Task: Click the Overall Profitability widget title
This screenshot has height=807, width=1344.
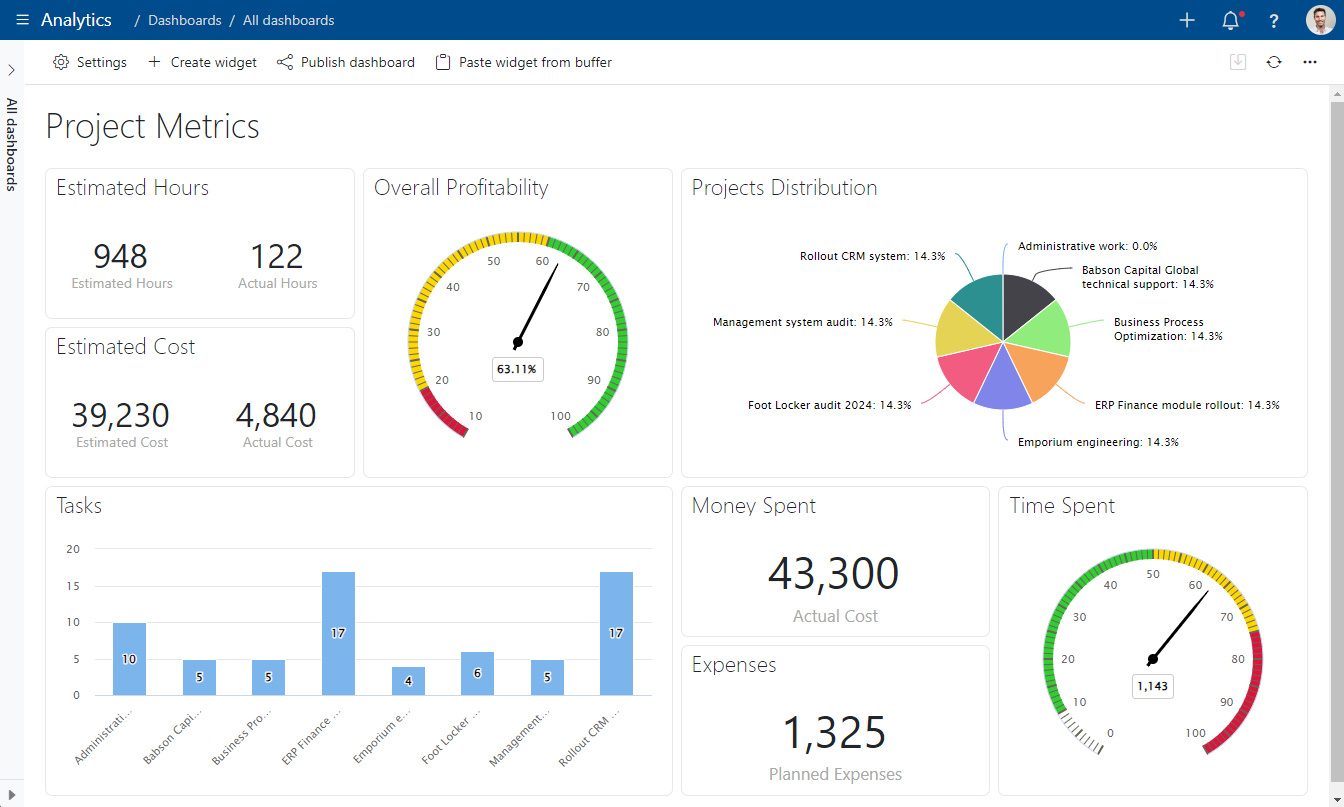Action: (461, 188)
